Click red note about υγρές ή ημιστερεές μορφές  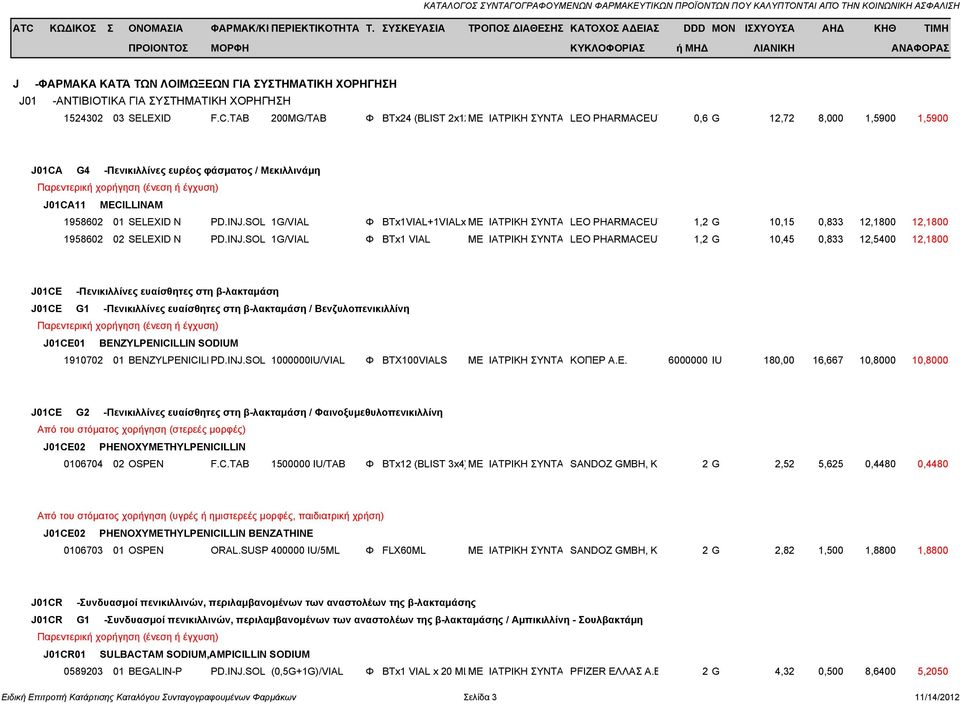(211, 516)
